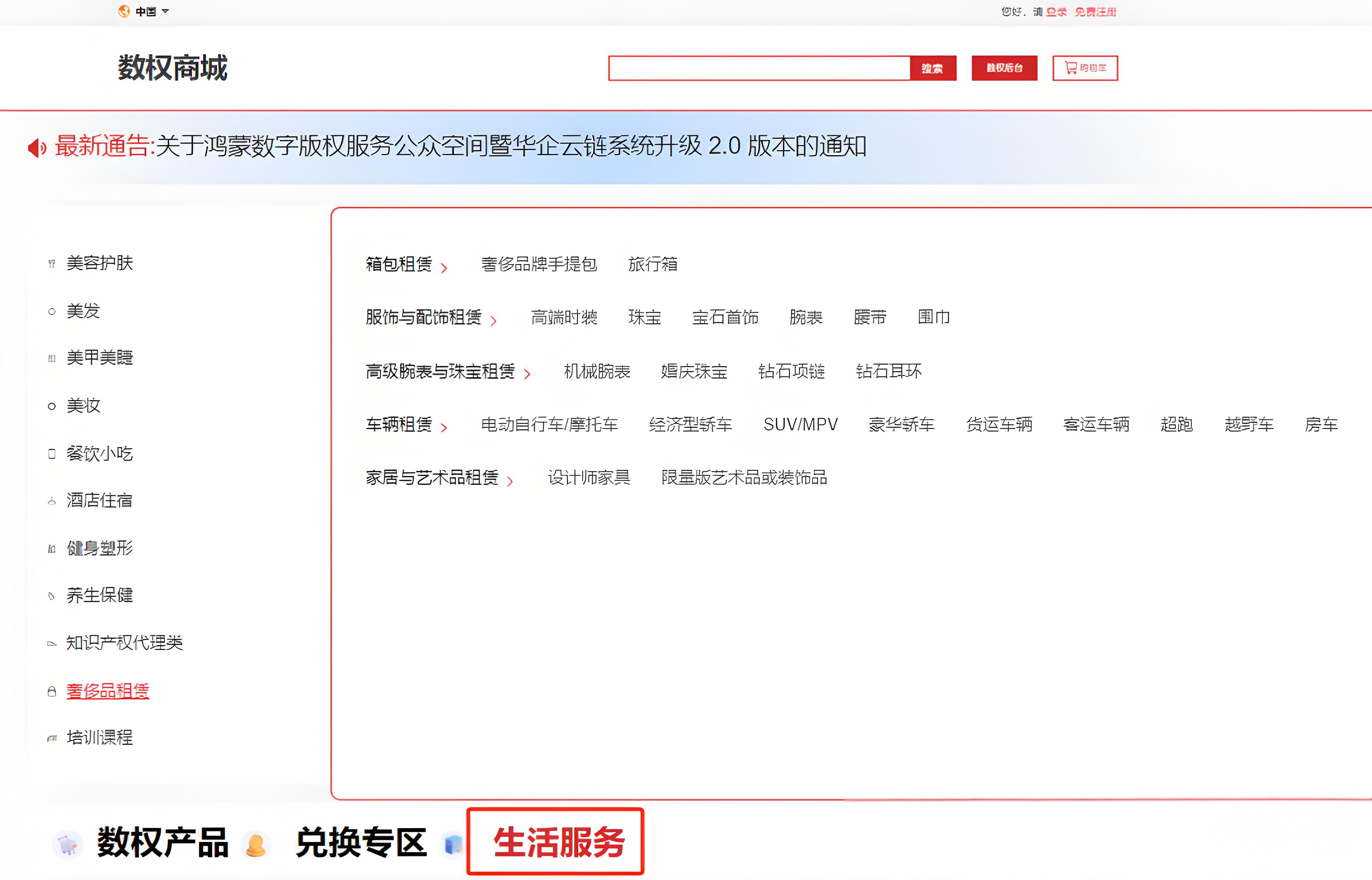The image size is (1372, 880).
Task: Open the SUV/MPV rental link
Action: point(801,424)
